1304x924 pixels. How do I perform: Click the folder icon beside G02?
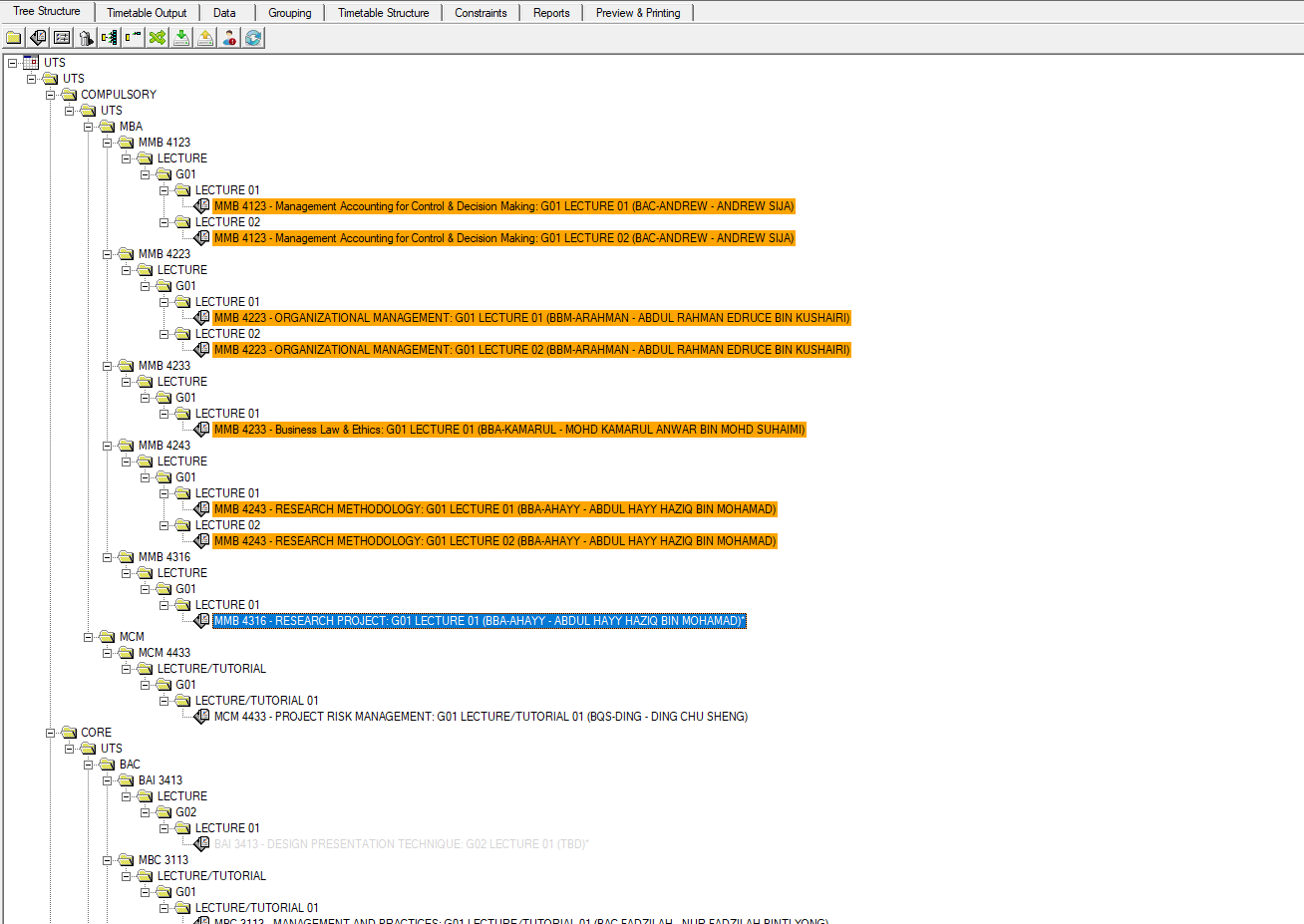click(164, 812)
